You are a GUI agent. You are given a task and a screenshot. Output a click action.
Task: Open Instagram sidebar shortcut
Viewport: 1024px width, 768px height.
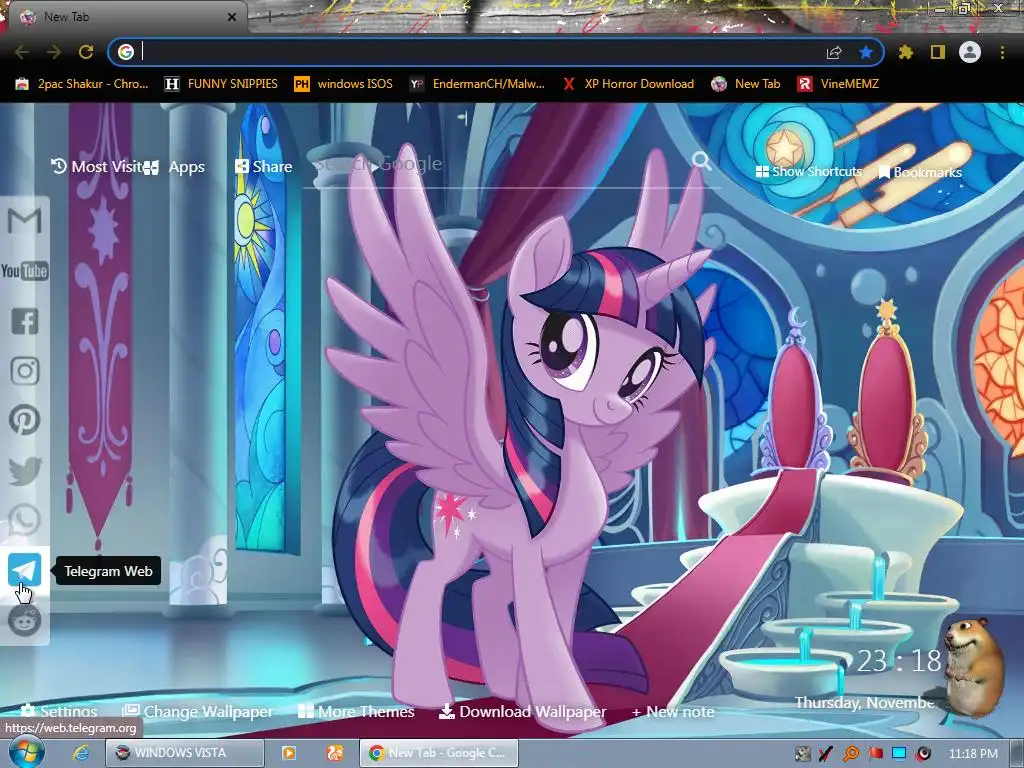pyautogui.click(x=25, y=371)
